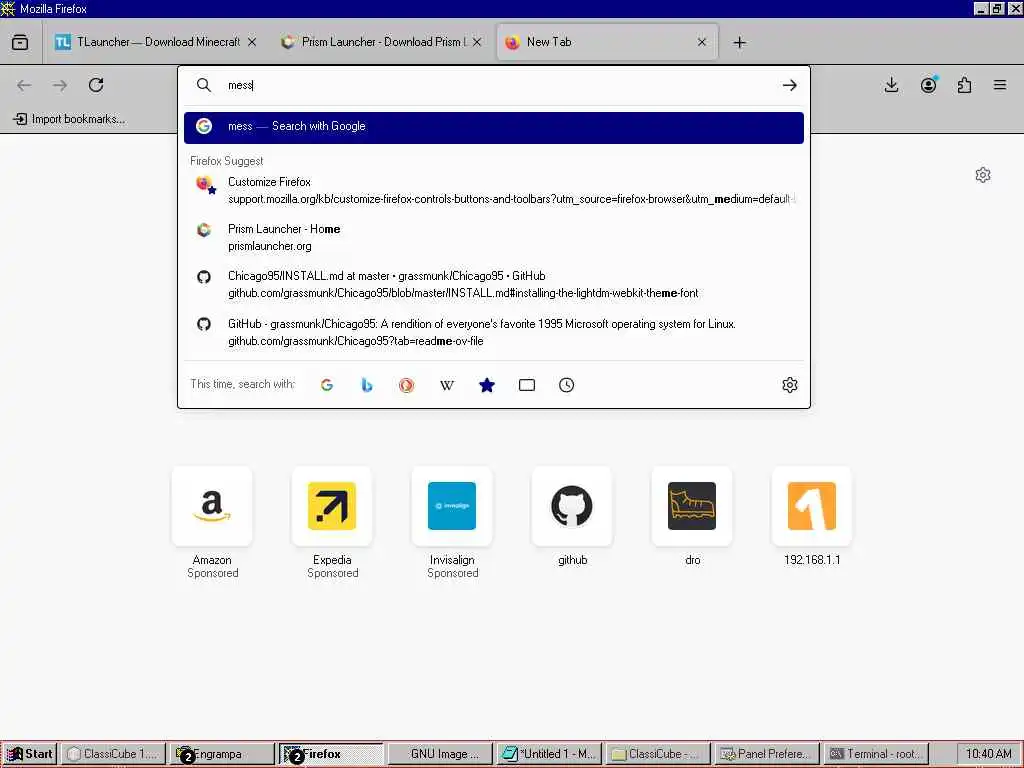Image resolution: width=1024 pixels, height=768 pixels.
Task: Click Import bookmarks button
Action: tap(69, 119)
